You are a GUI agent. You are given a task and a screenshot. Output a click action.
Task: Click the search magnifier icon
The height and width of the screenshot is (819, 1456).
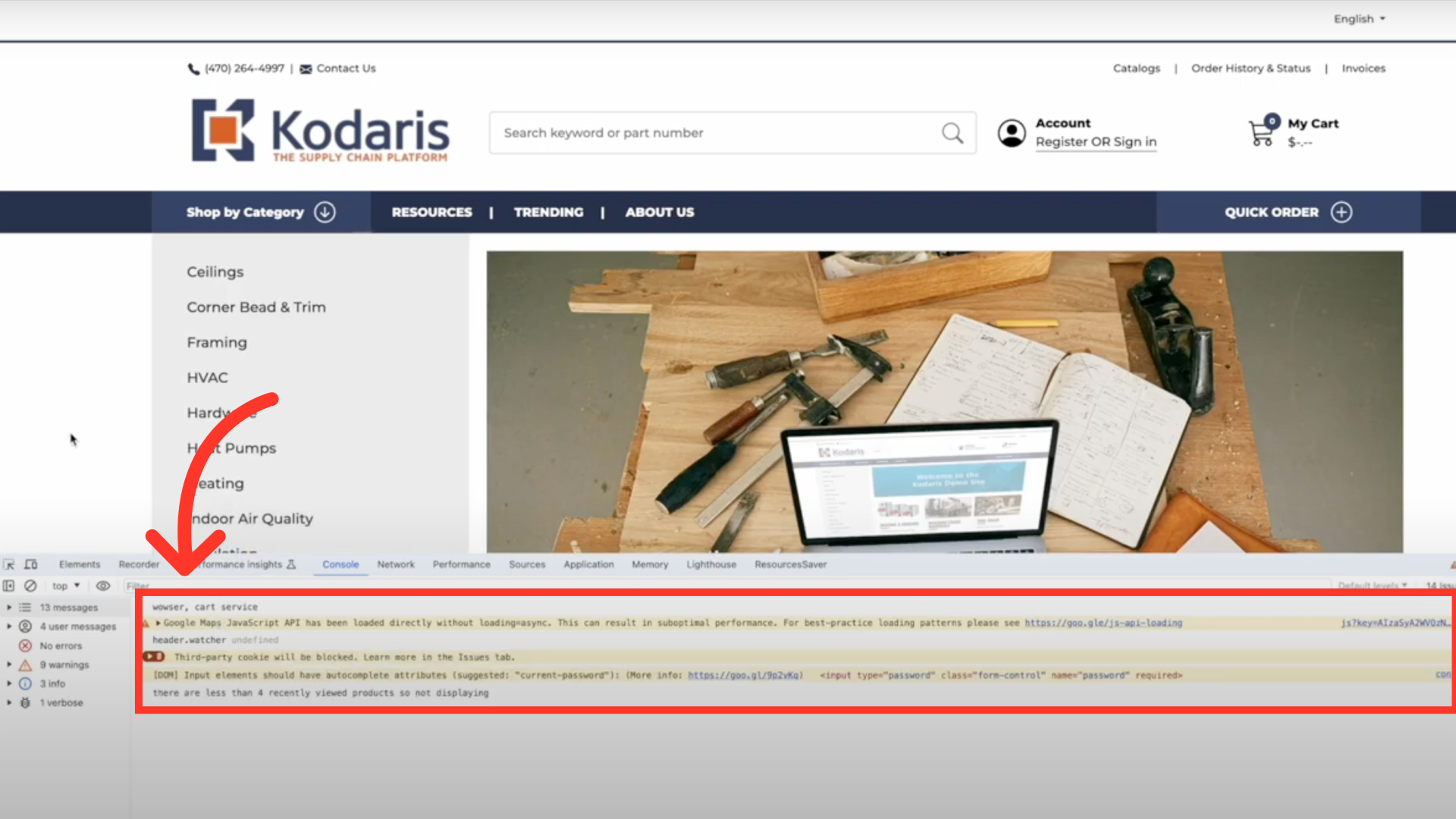point(952,133)
